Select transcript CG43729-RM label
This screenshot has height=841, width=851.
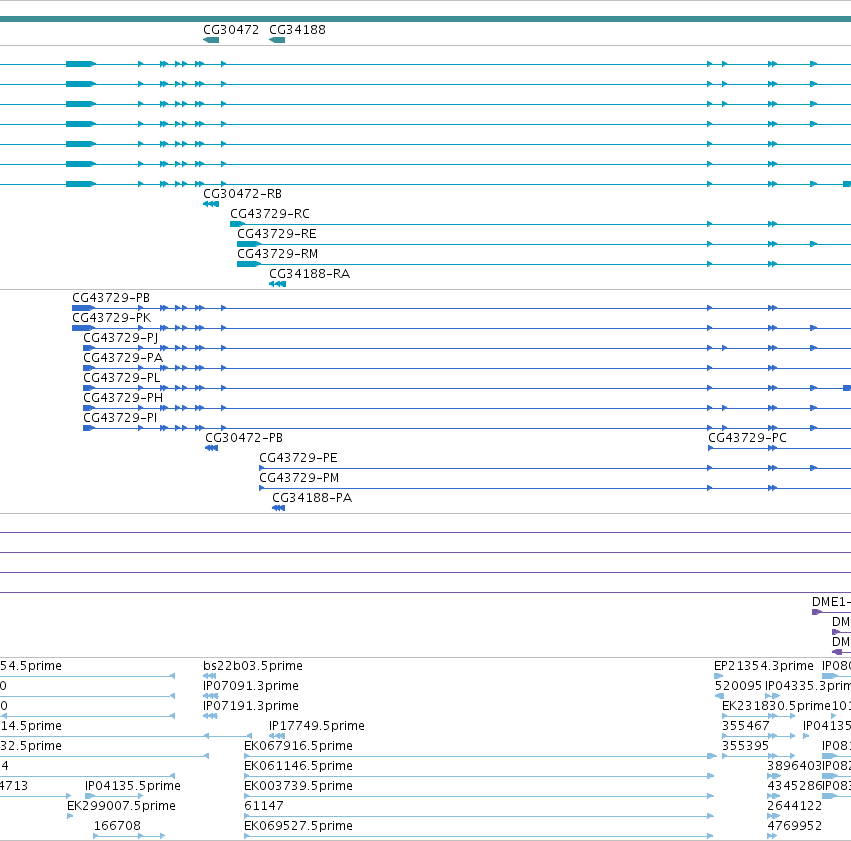277,254
